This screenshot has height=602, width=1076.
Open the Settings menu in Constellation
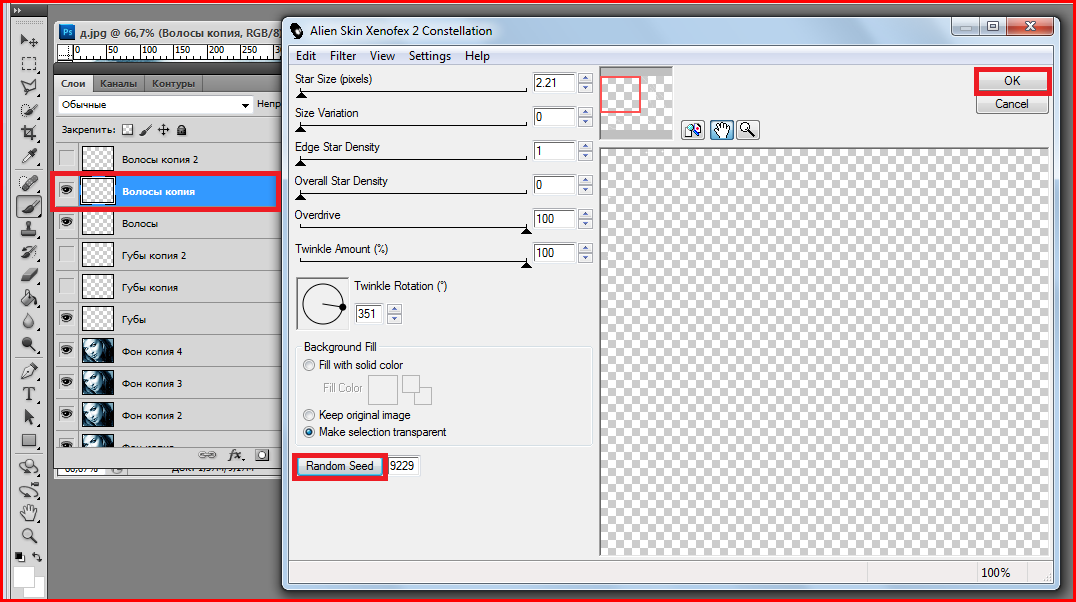click(x=430, y=56)
